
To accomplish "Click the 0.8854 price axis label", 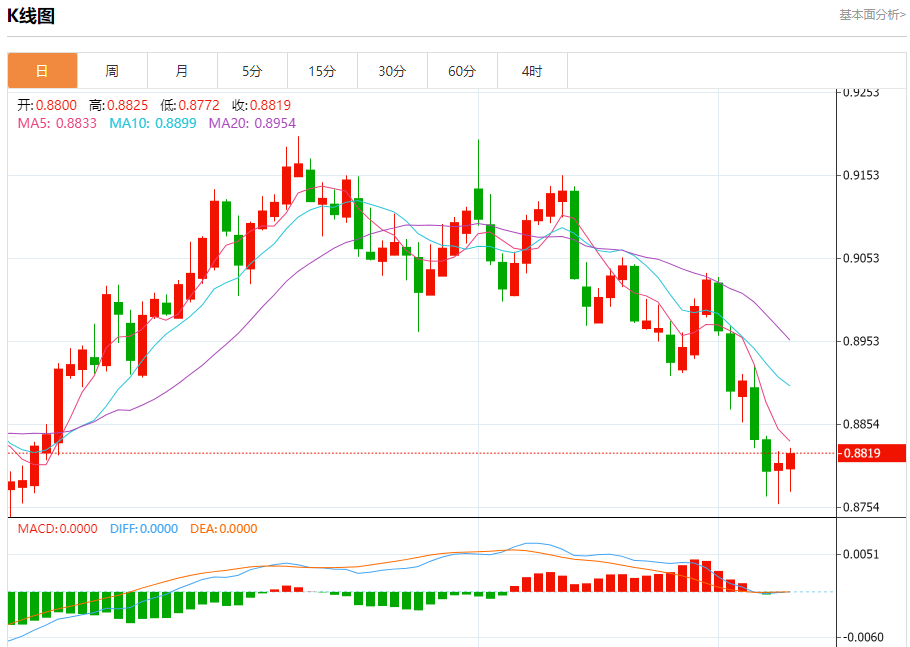I will click(861, 424).
